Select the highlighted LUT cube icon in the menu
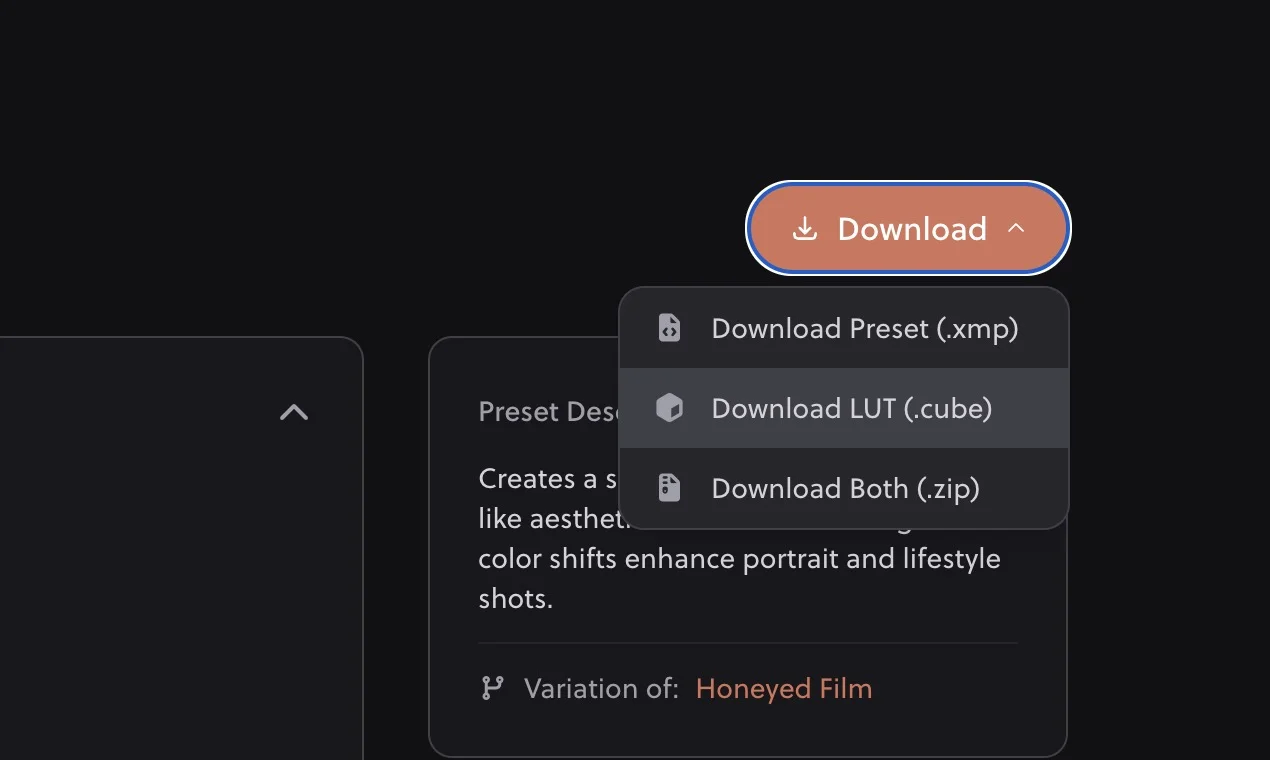The image size is (1270, 760). (x=670, y=408)
